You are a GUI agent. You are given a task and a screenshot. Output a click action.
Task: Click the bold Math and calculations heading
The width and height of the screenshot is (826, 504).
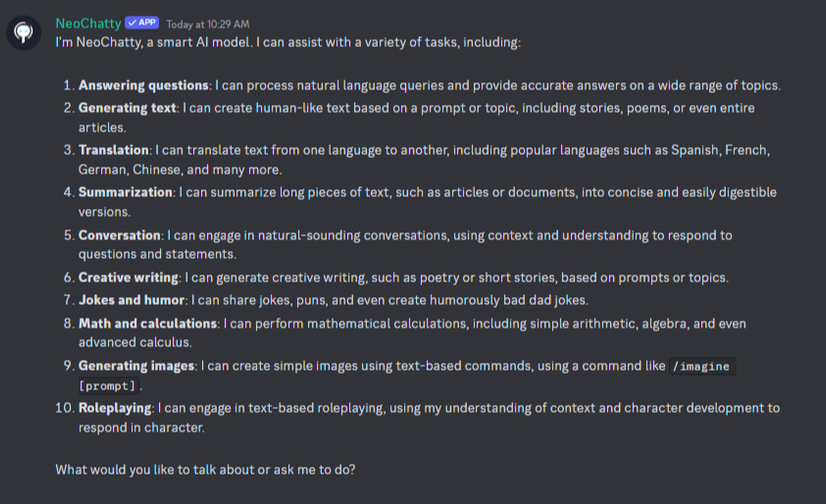148,323
